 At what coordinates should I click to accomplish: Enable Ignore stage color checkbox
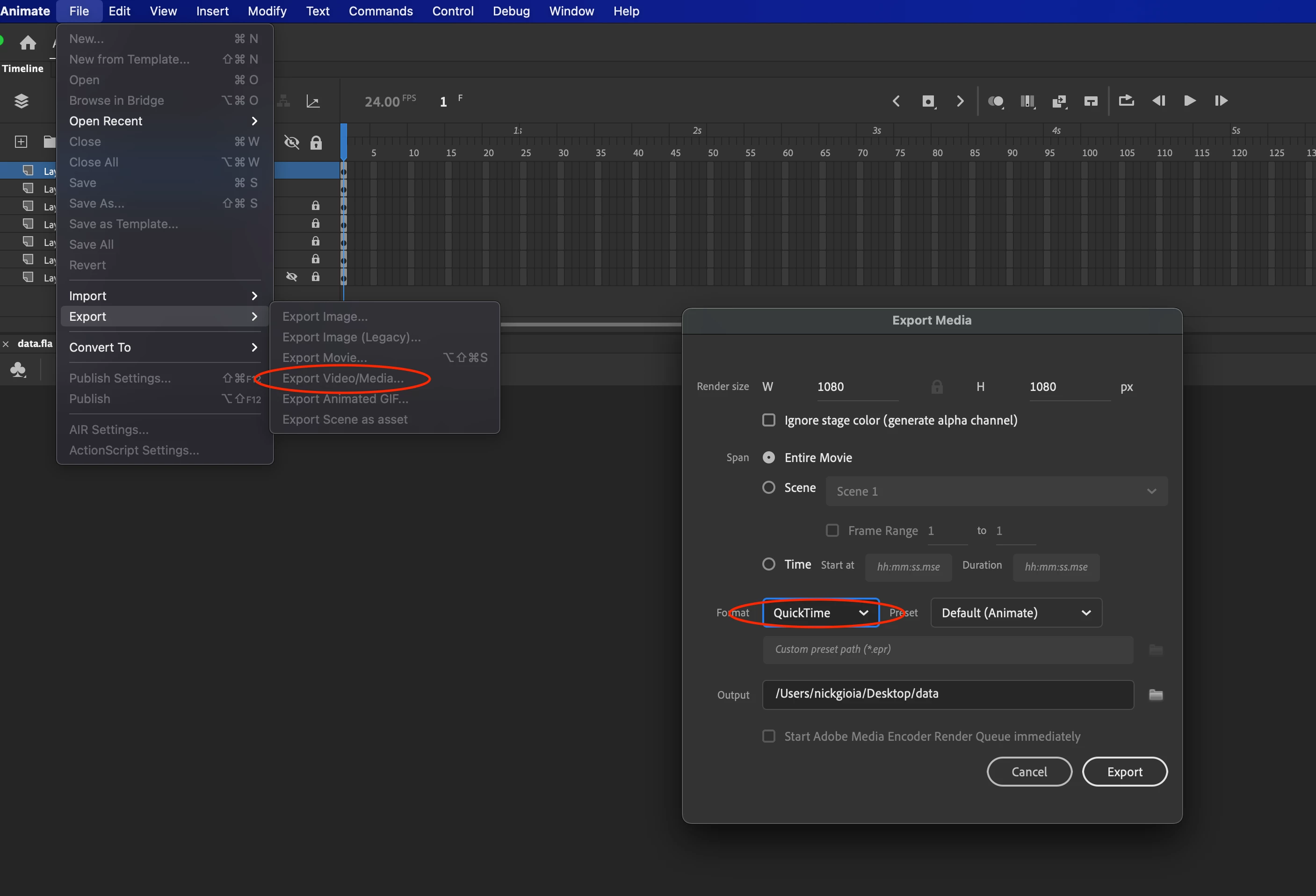coord(768,420)
